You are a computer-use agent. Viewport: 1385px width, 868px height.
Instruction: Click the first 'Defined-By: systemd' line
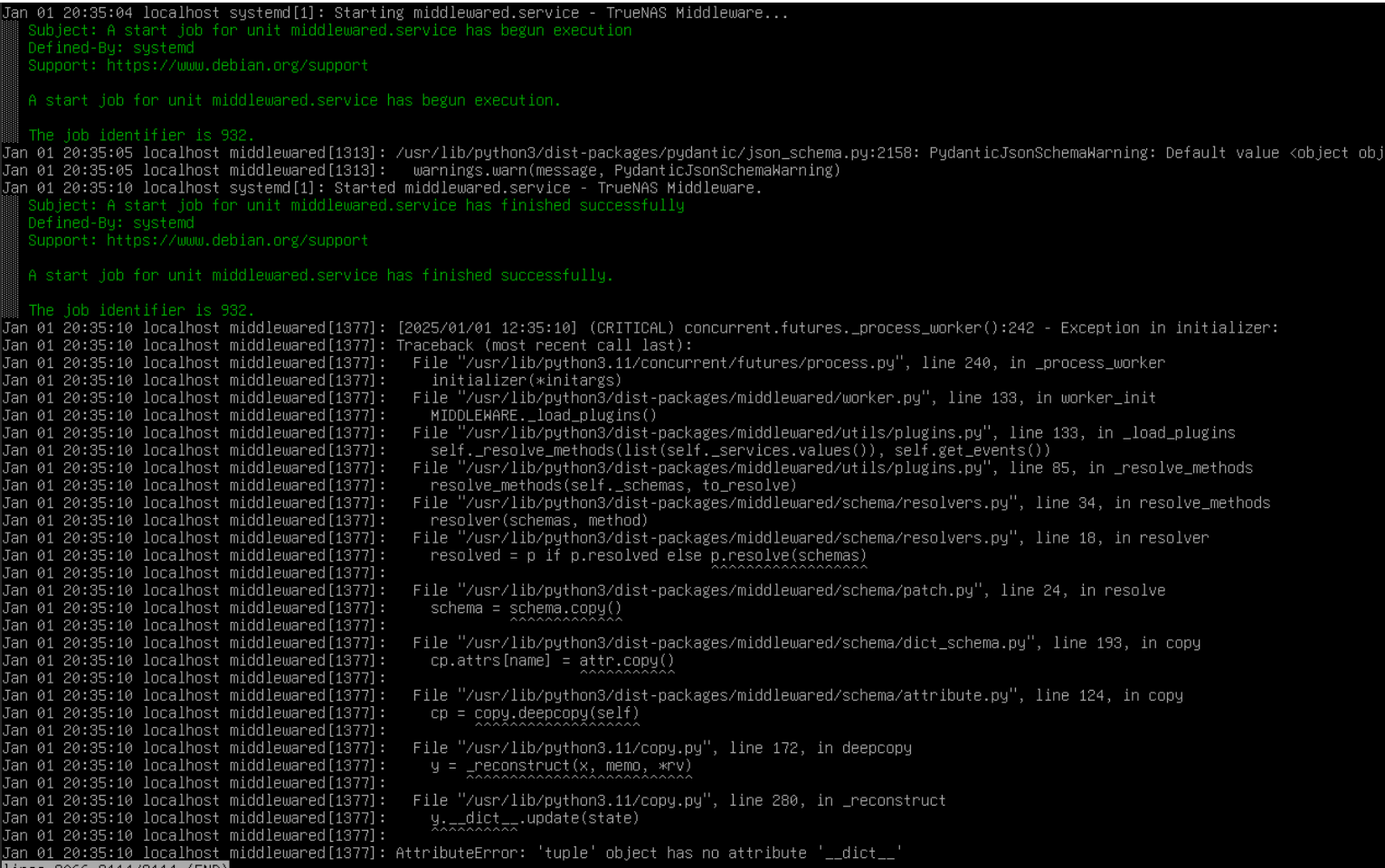(x=110, y=48)
